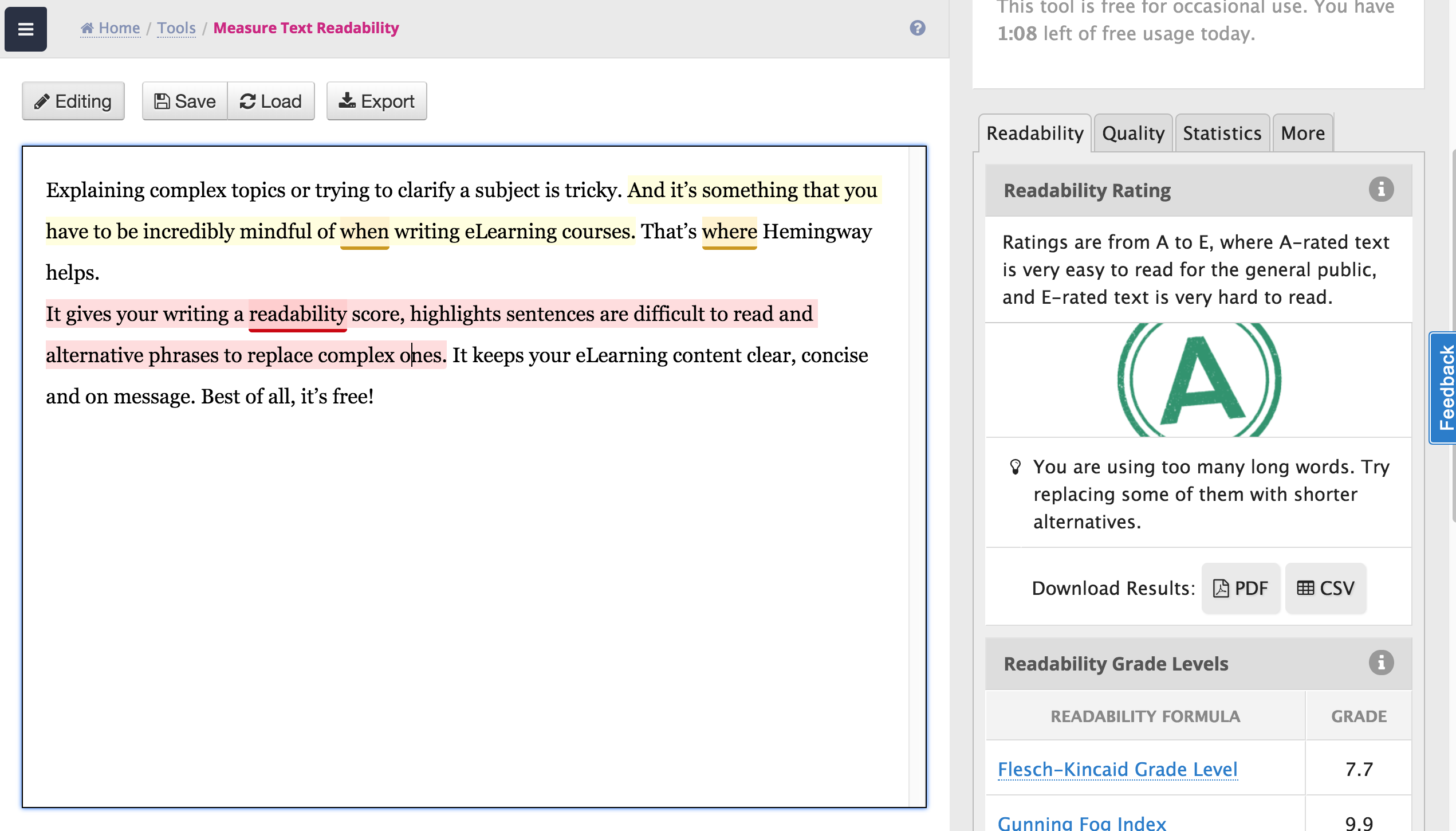Click the Readability Rating info icon
The height and width of the screenshot is (831, 1456).
click(x=1381, y=190)
